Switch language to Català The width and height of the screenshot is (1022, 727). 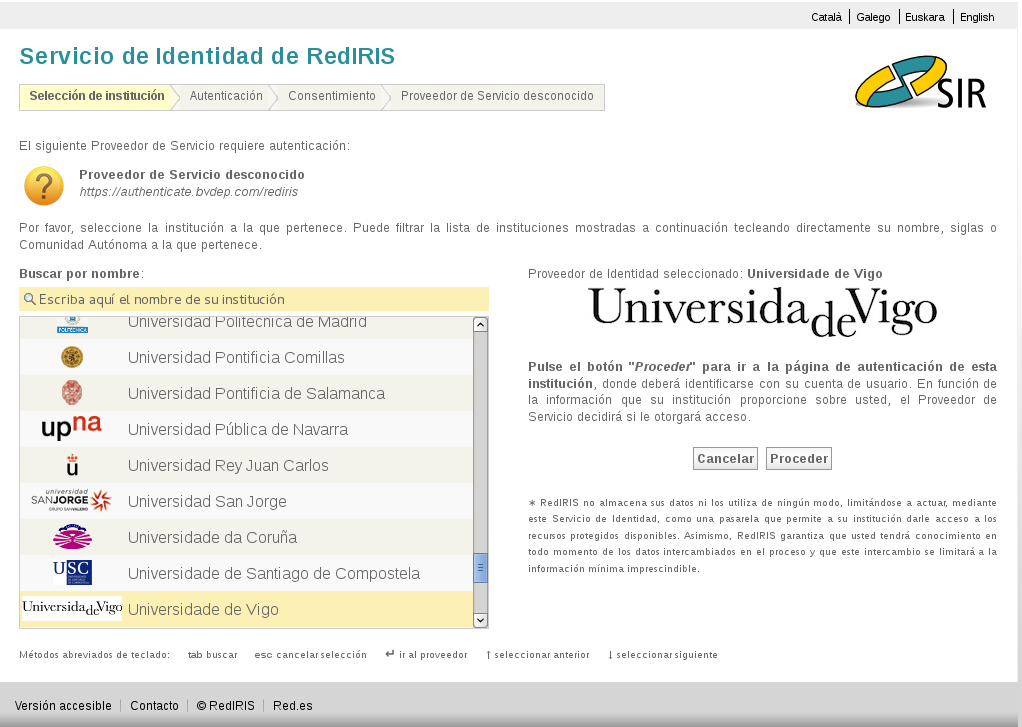[826, 17]
